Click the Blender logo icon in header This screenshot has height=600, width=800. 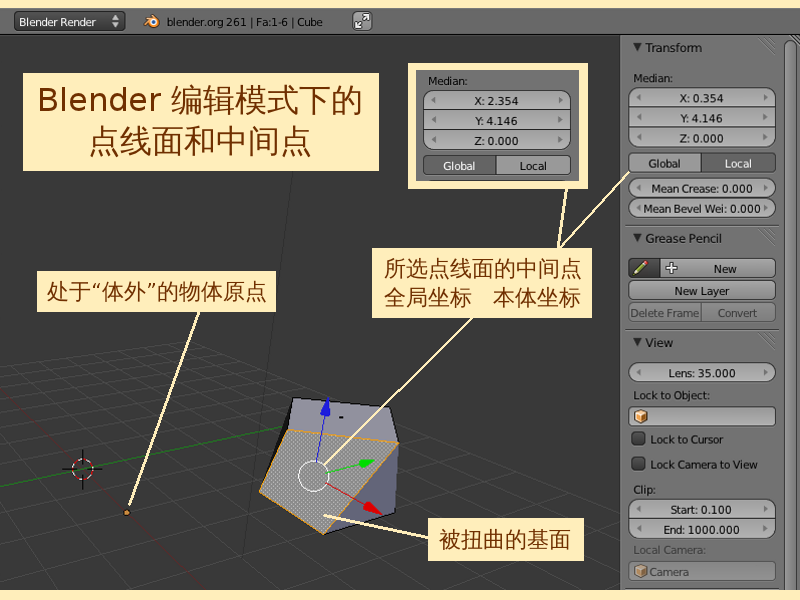(x=152, y=22)
